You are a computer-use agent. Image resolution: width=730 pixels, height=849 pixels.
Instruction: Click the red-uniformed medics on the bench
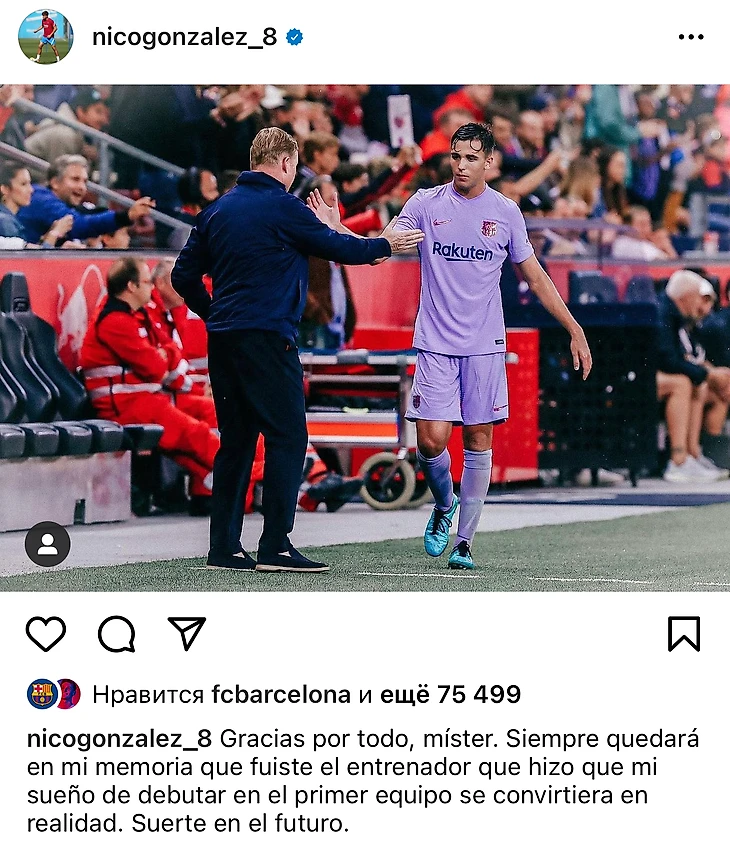[x=149, y=374]
